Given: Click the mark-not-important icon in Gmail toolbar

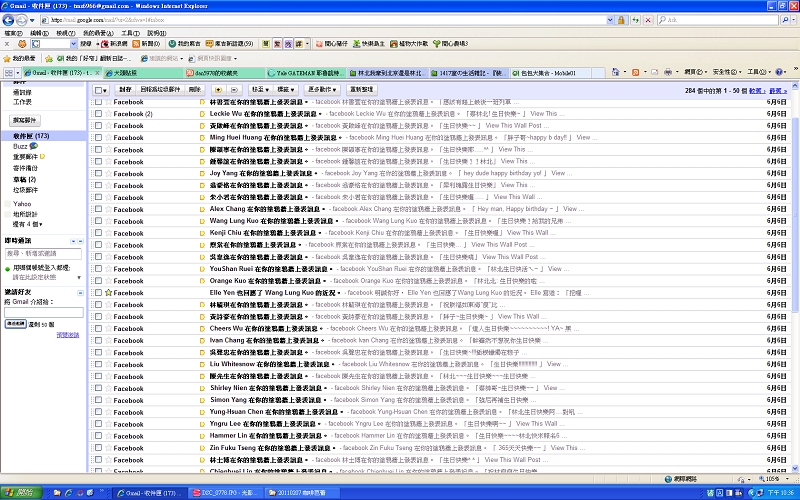Looking at the screenshot, I should point(234,89).
